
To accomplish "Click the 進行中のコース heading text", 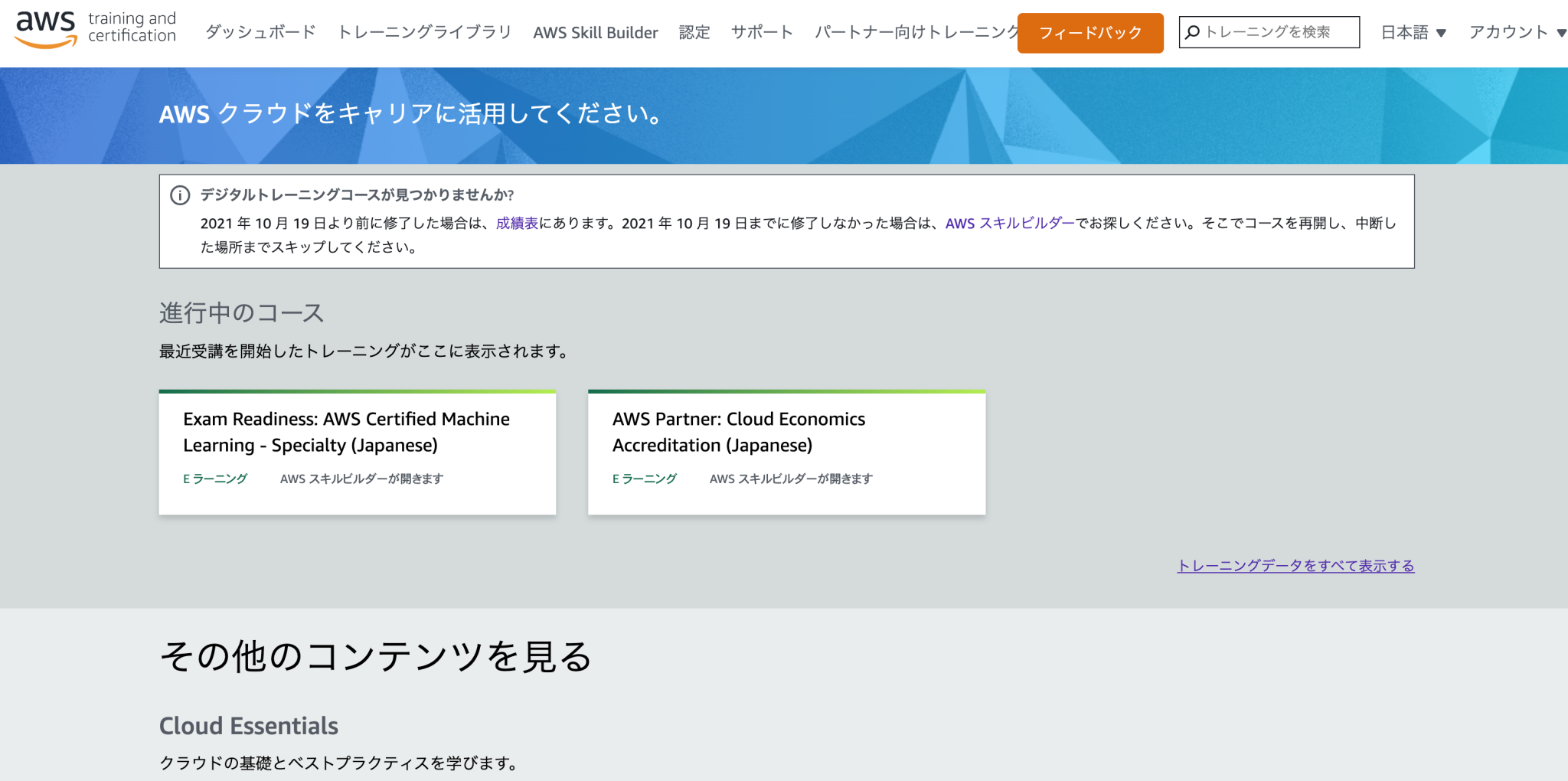I will pos(242,312).
